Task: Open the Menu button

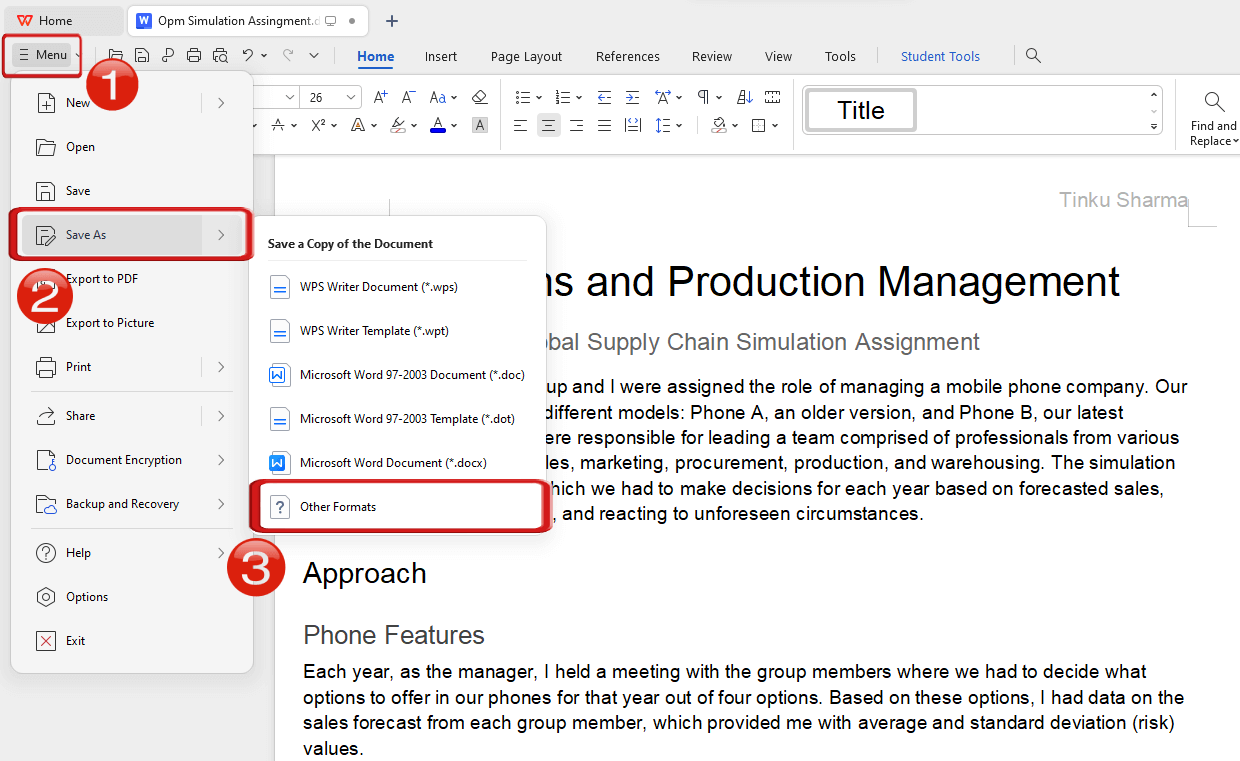Action: click(x=43, y=55)
